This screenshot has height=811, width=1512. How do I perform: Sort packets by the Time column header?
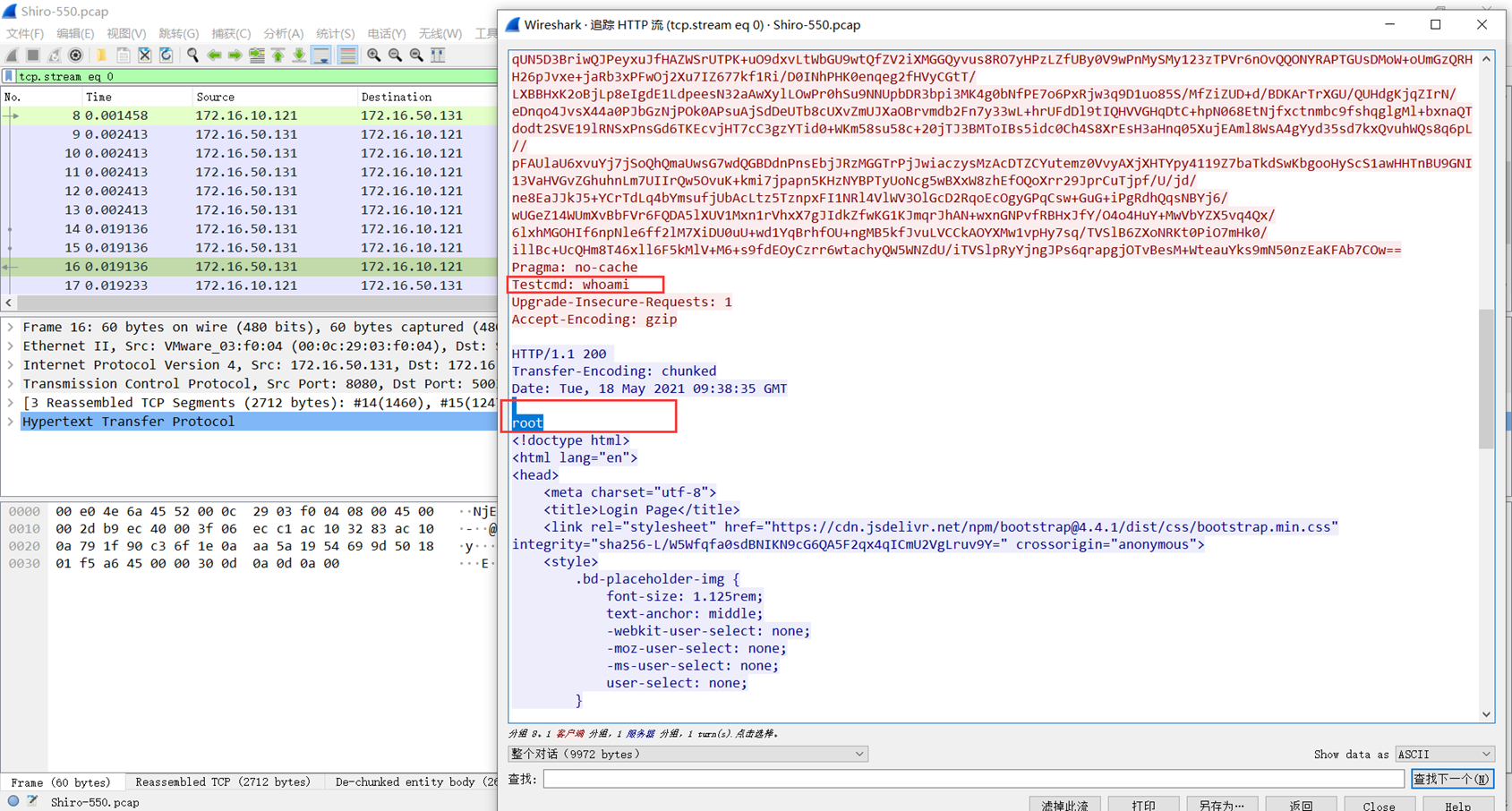pyautogui.click(x=136, y=97)
